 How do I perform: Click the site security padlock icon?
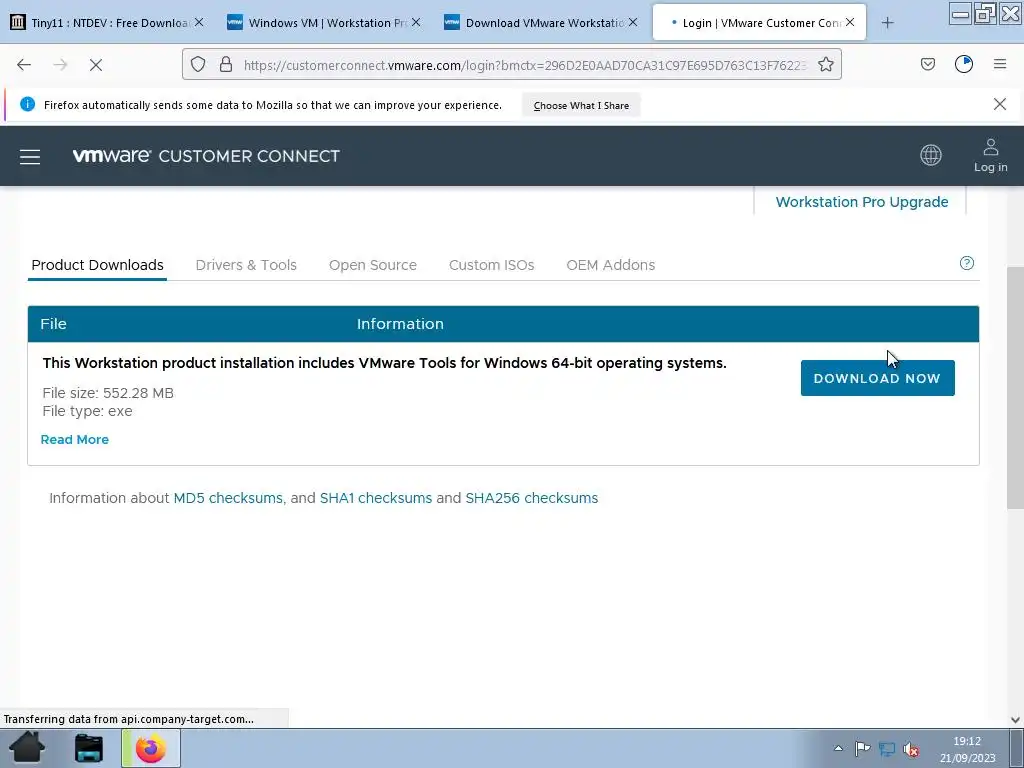(x=226, y=65)
